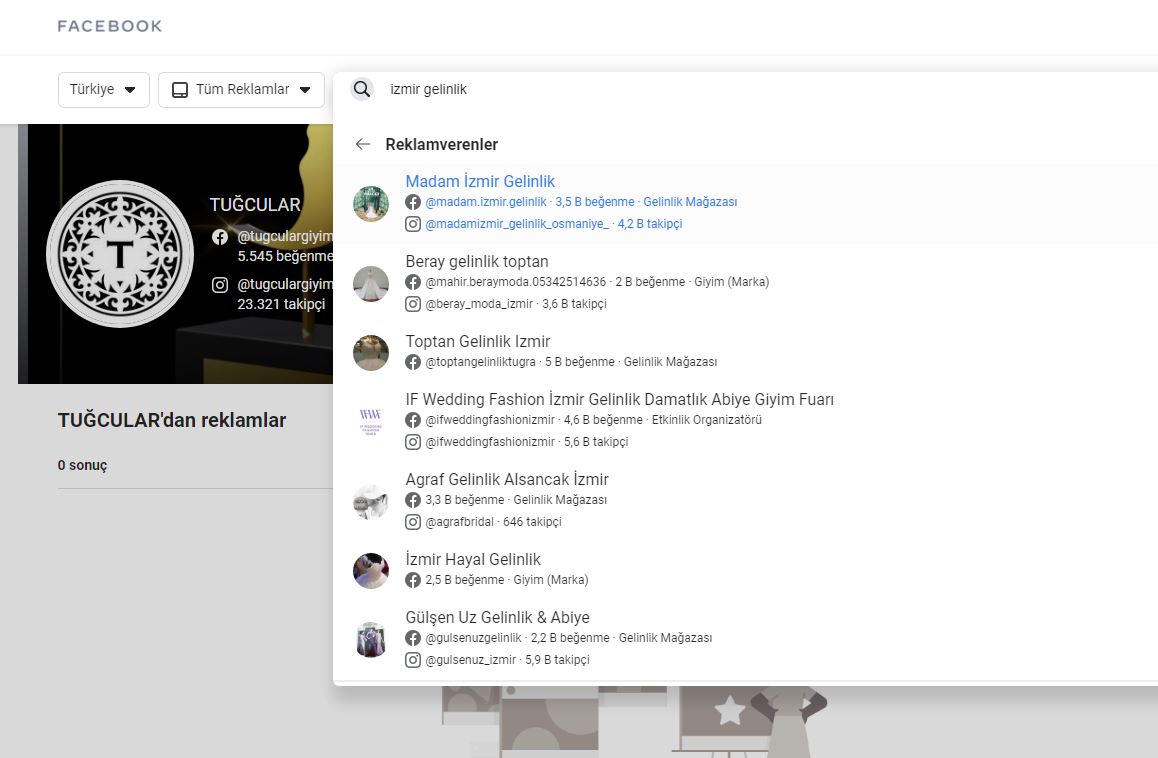Click Facebook icon under IF Wedding Fashion
1158x758 pixels.
(413, 420)
